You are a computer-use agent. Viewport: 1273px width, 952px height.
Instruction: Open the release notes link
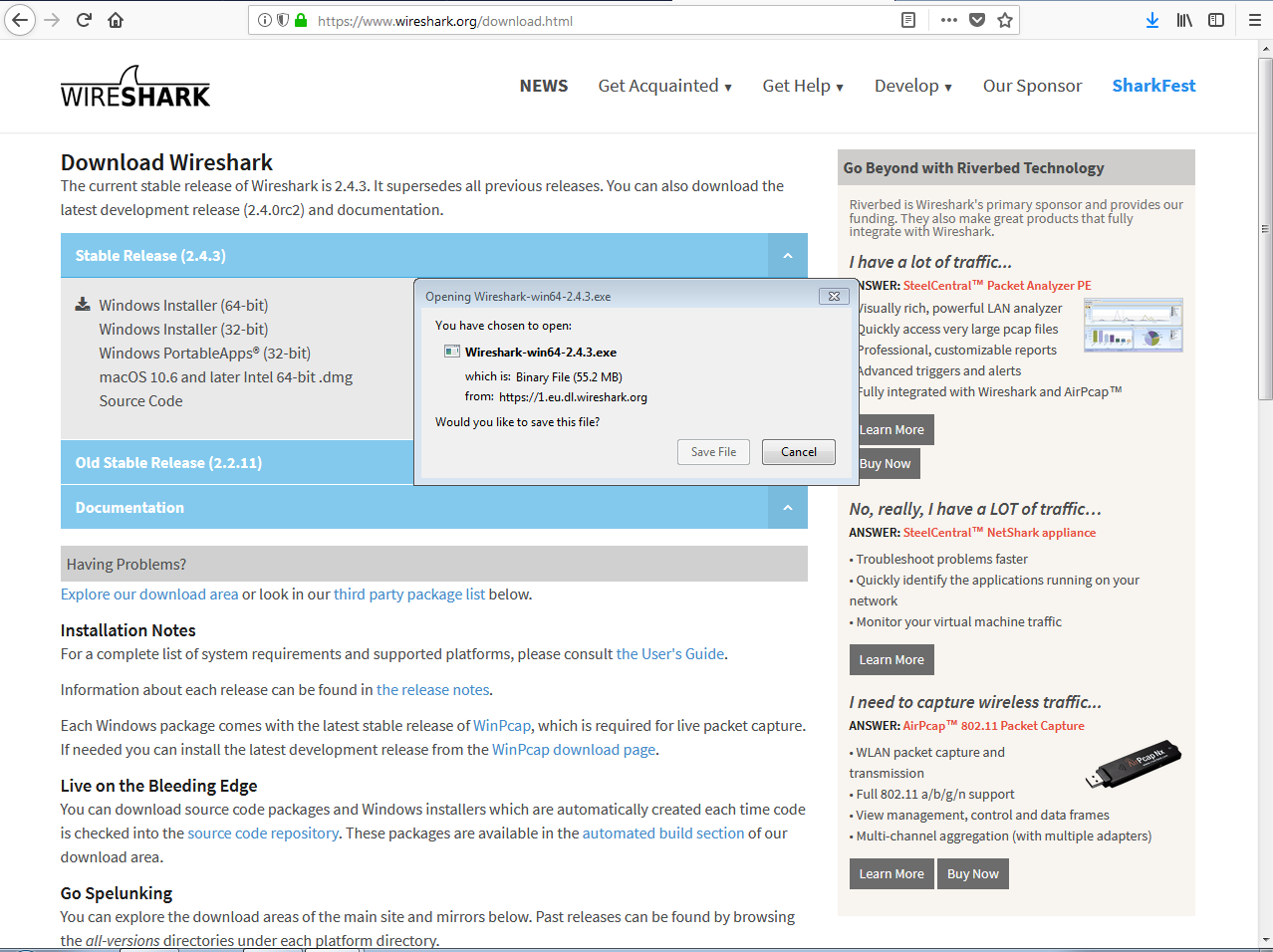(x=432, y=690)
